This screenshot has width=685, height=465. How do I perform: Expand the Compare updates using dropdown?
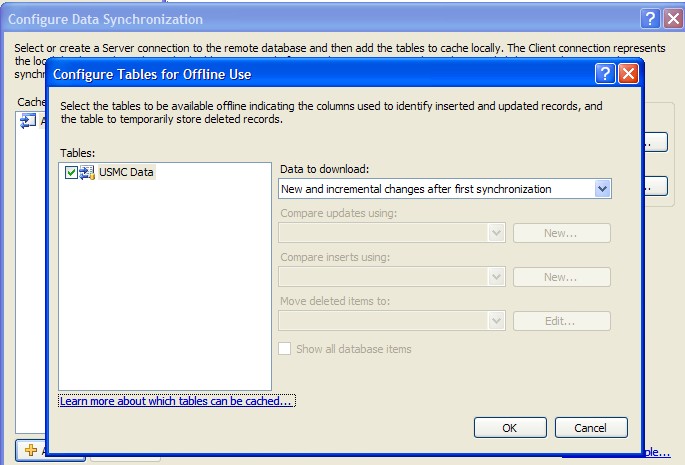pyautogui.click(x=497, y=233)
